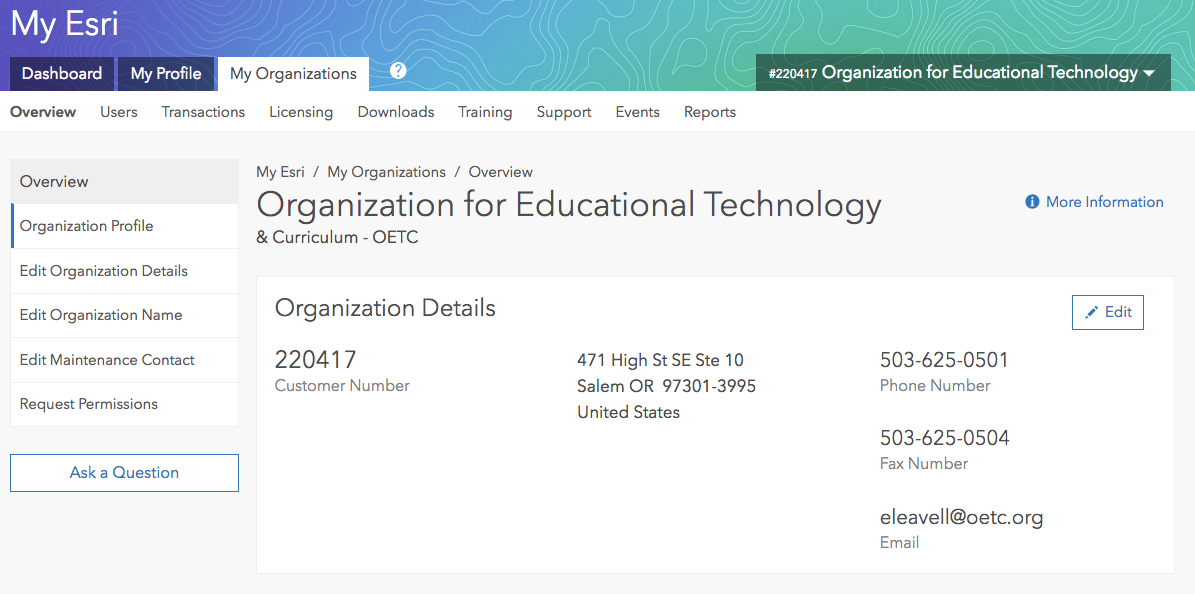Open Edit Maintenance Contact in sidebar

pyautogui.click(x=124, y=360)
